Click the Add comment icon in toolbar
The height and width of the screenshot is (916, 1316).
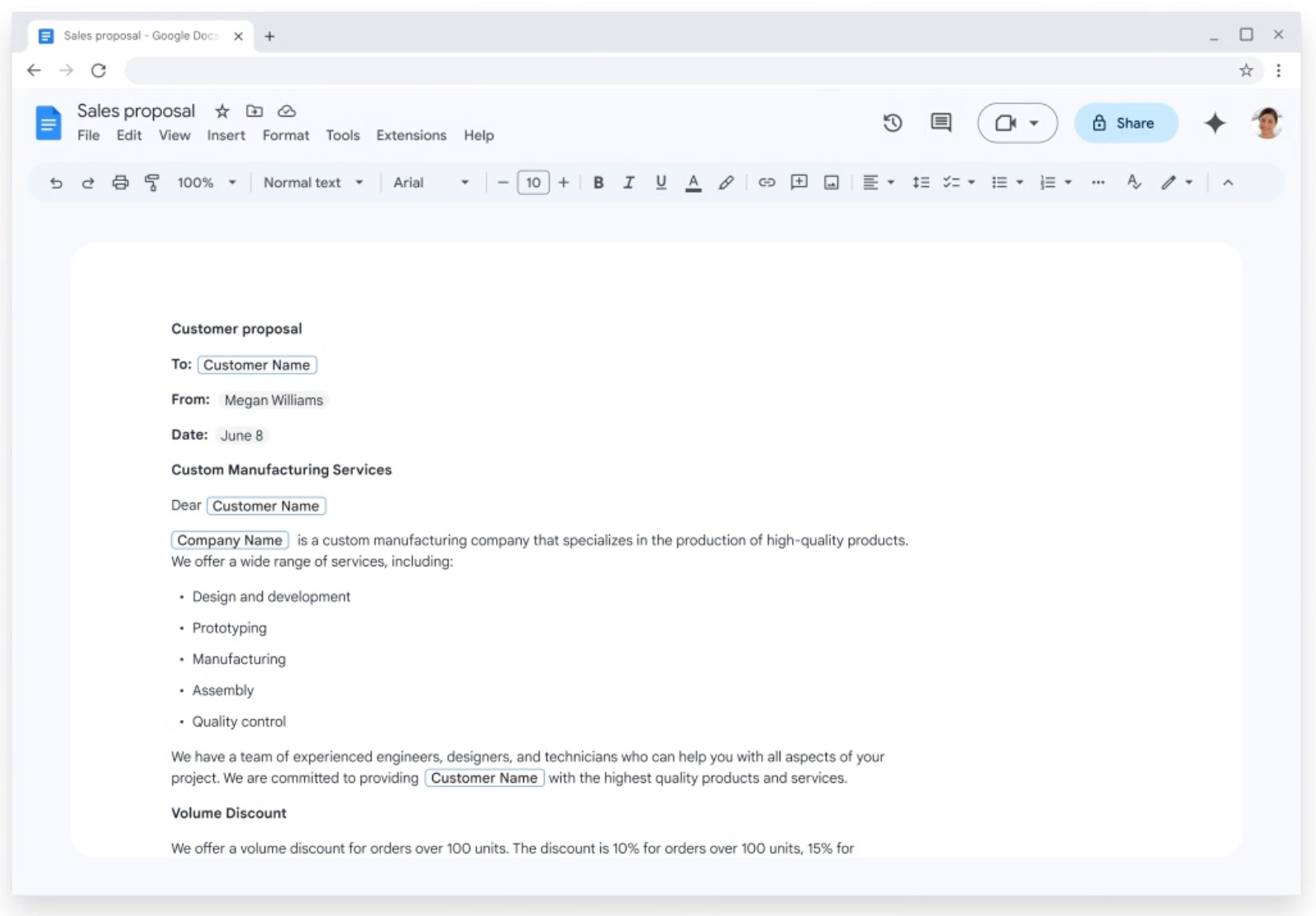[x=799, y=183]
